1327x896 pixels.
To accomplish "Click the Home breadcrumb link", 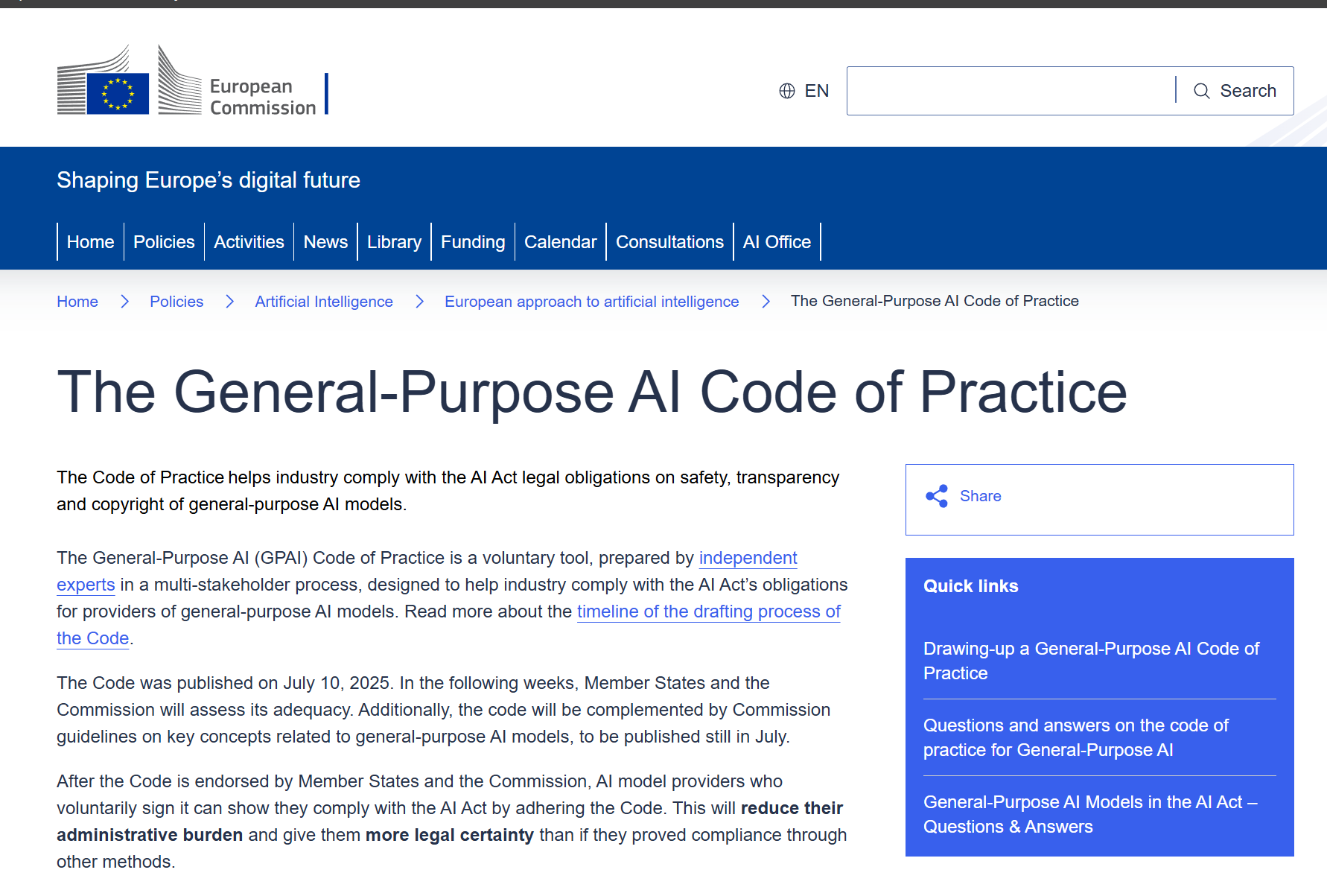I will point(77,302).
